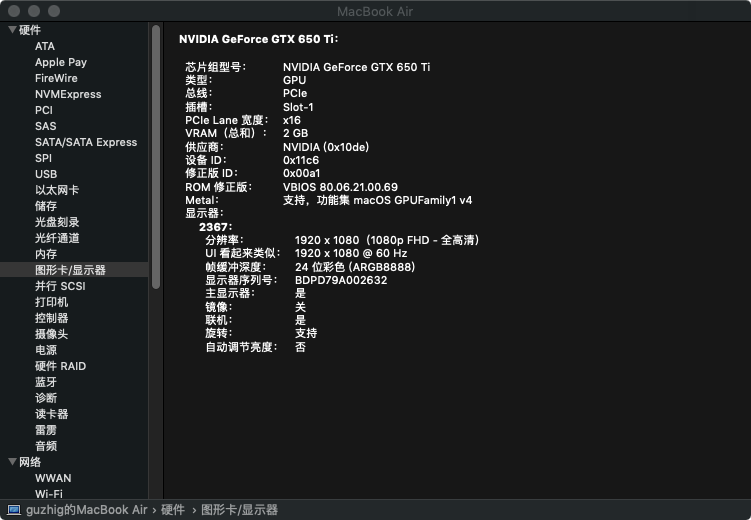Select 音频 in the sidebar
751x520 pixels.
(46, 446)
